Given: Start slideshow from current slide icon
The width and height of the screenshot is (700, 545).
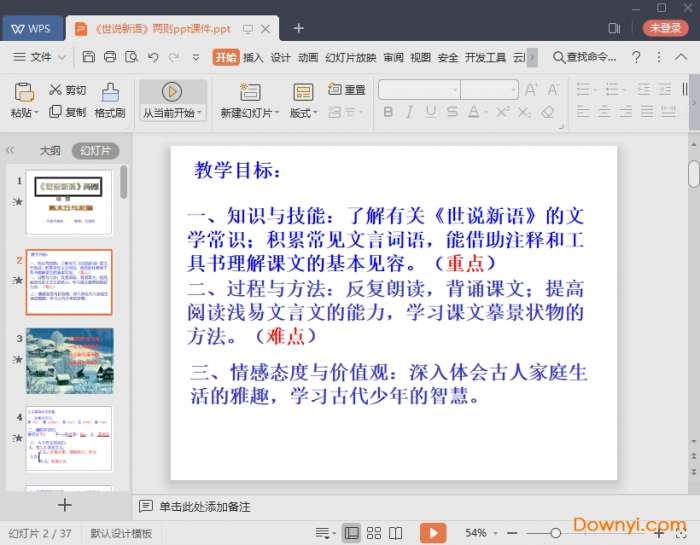Looking at the screenshot, I should point(172,92).
